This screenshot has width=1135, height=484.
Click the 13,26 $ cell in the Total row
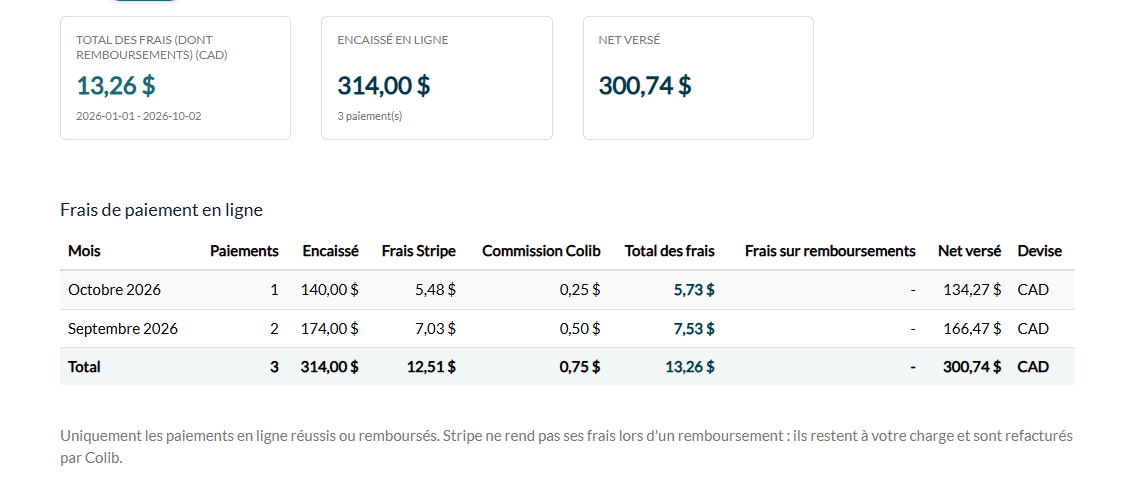pos(691,367)
